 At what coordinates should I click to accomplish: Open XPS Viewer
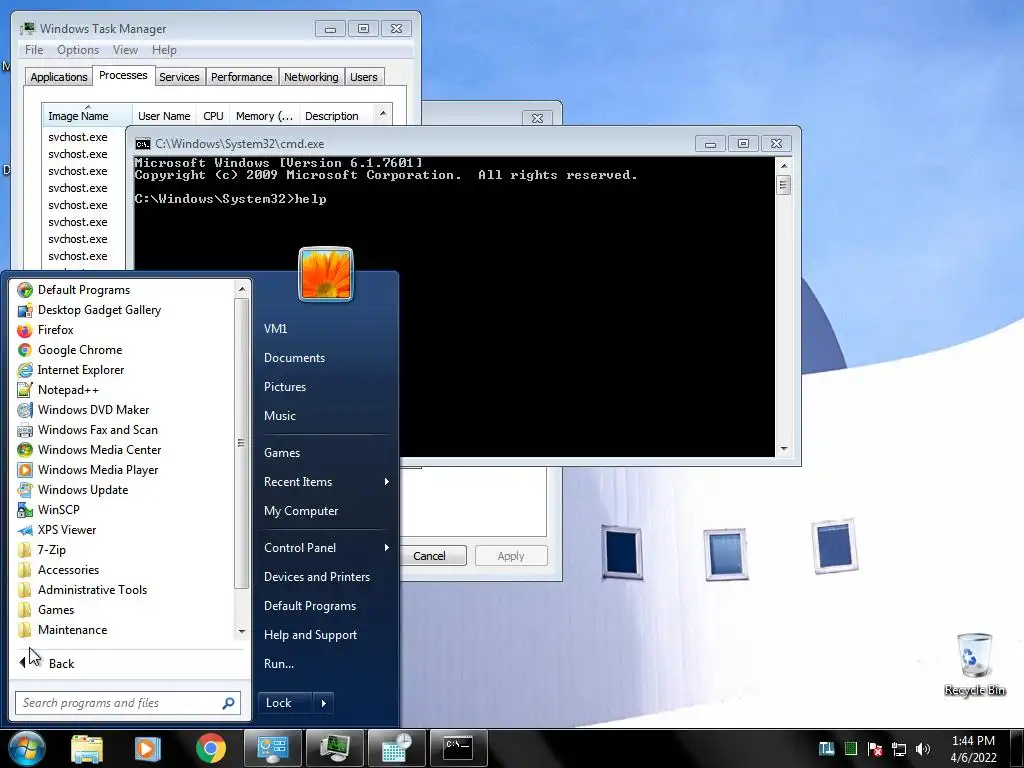(x=67, y=530)
